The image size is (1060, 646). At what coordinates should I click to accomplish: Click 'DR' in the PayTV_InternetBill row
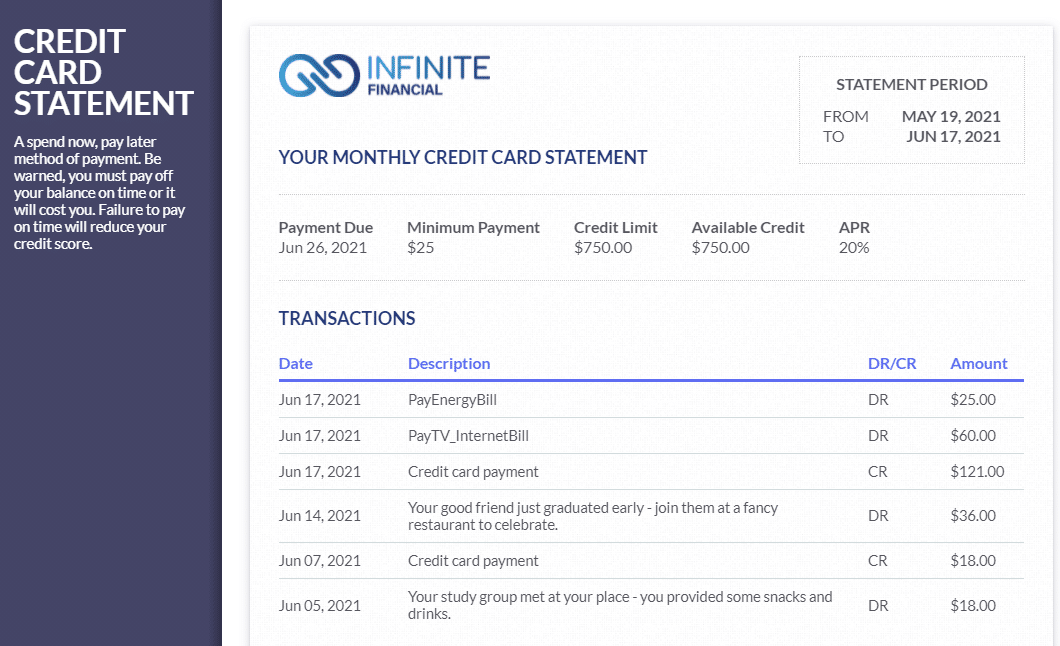coord(877,436)
